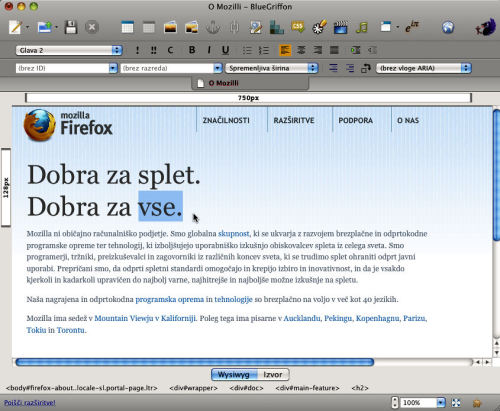Toggle the bulleted list button

click(x=247, y=50)
